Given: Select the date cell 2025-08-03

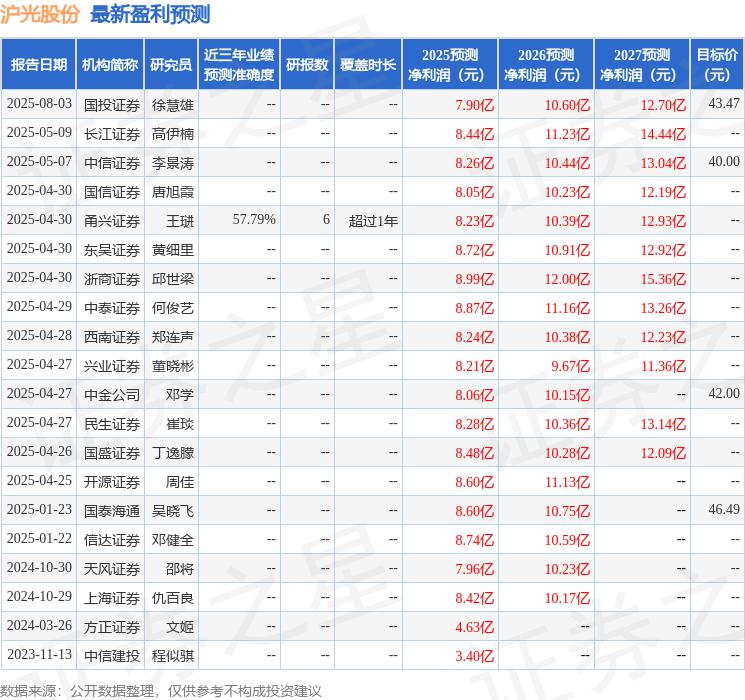Looking at the screenshot, I should (x=39, y=104).
